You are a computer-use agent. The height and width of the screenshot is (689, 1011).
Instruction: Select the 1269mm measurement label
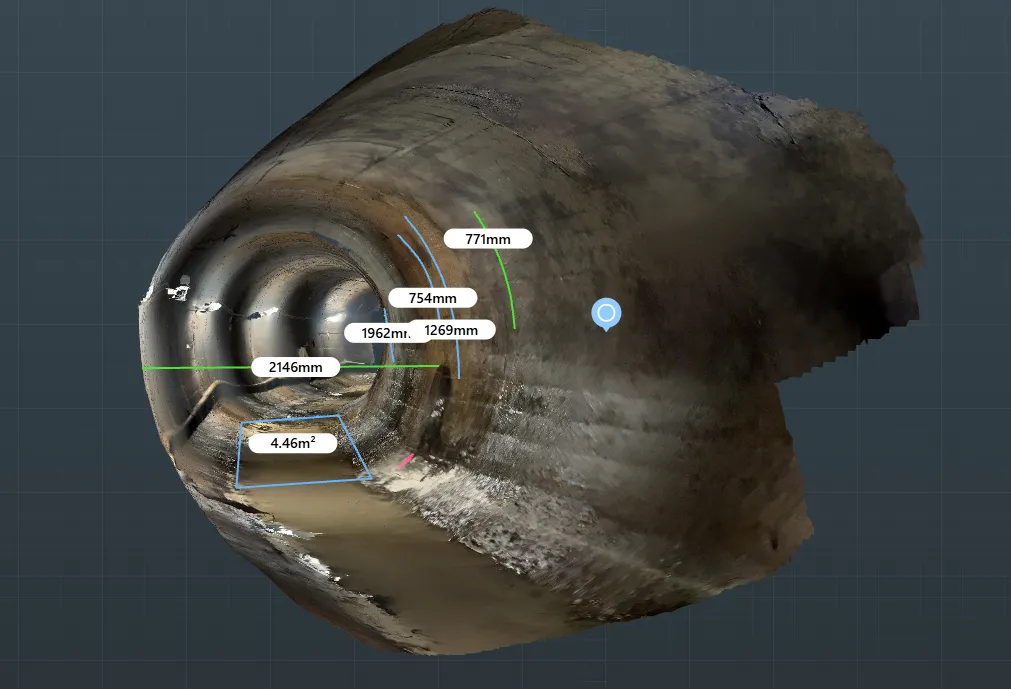[451, 330]
